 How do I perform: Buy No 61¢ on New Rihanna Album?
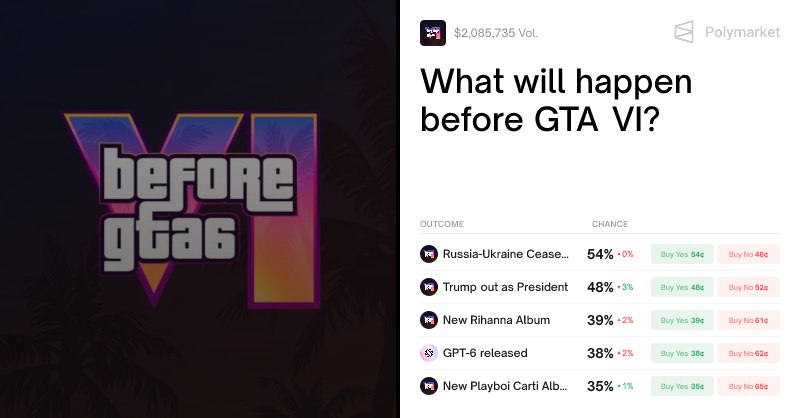748,320
